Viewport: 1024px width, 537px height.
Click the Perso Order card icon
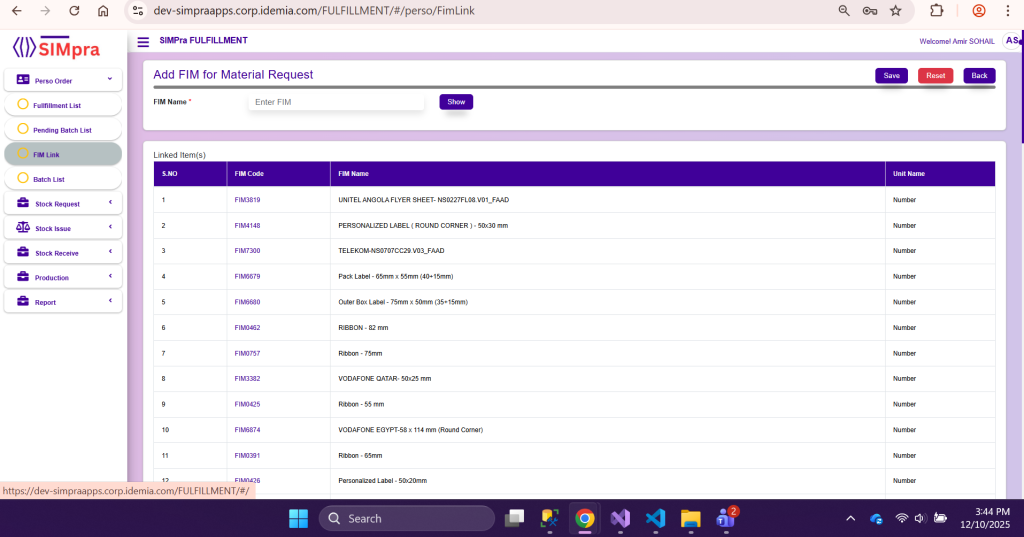(23, 80)
